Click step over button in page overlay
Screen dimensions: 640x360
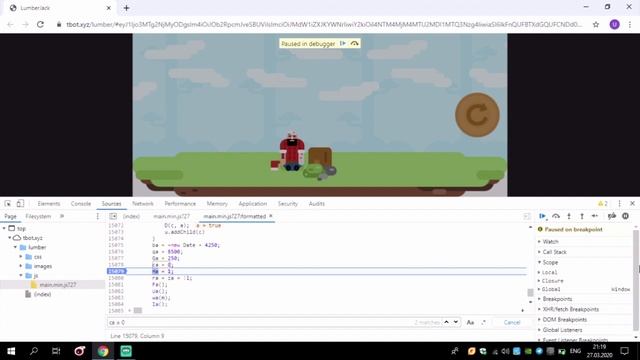point(354,43)
